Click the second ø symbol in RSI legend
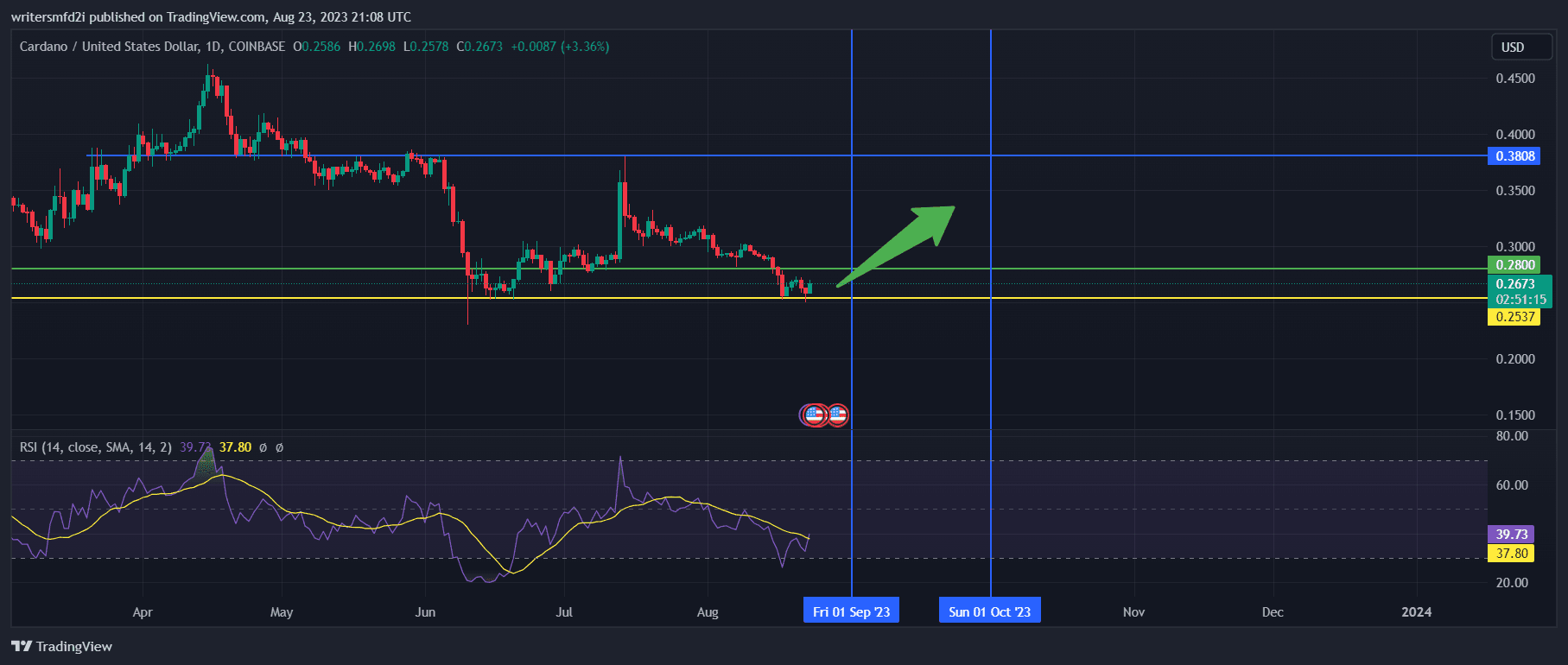 tap(279, 447)
